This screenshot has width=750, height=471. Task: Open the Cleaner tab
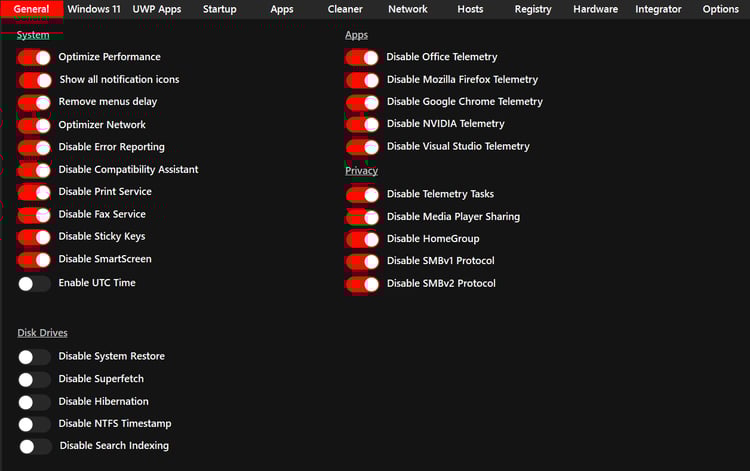[345, 9]
